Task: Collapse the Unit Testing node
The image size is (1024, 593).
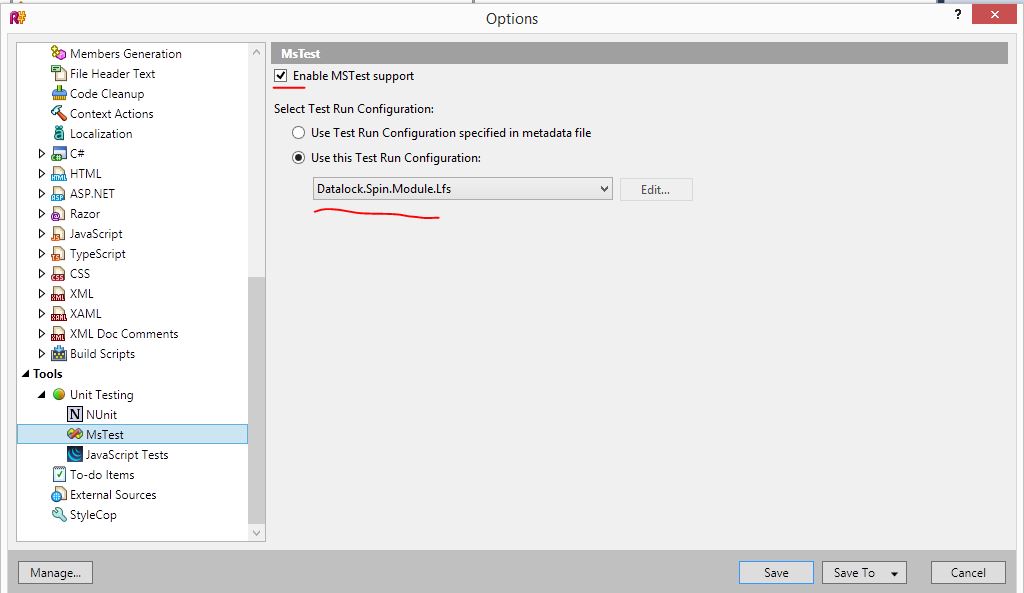Action: (x=41, y=394)
